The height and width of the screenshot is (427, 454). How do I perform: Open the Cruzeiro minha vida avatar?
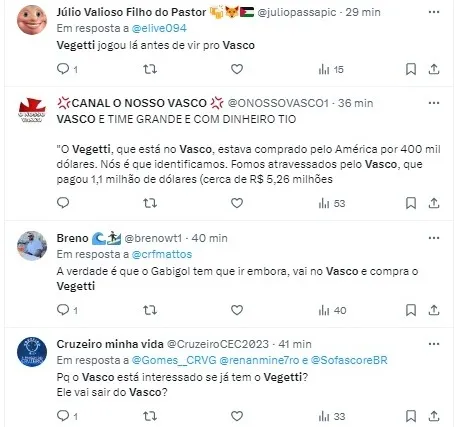[32, 352]
